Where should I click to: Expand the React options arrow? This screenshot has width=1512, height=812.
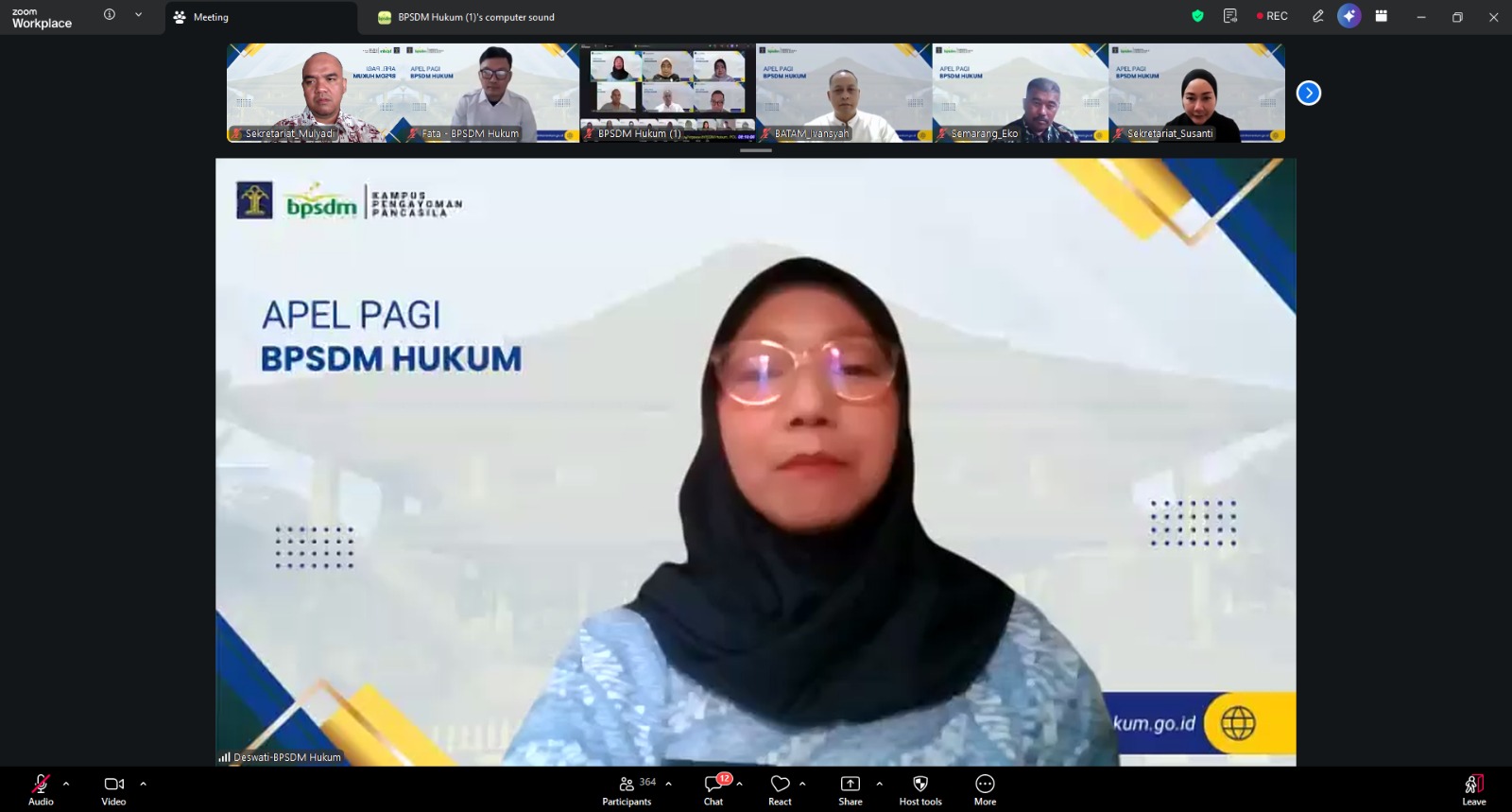point(802,784)
